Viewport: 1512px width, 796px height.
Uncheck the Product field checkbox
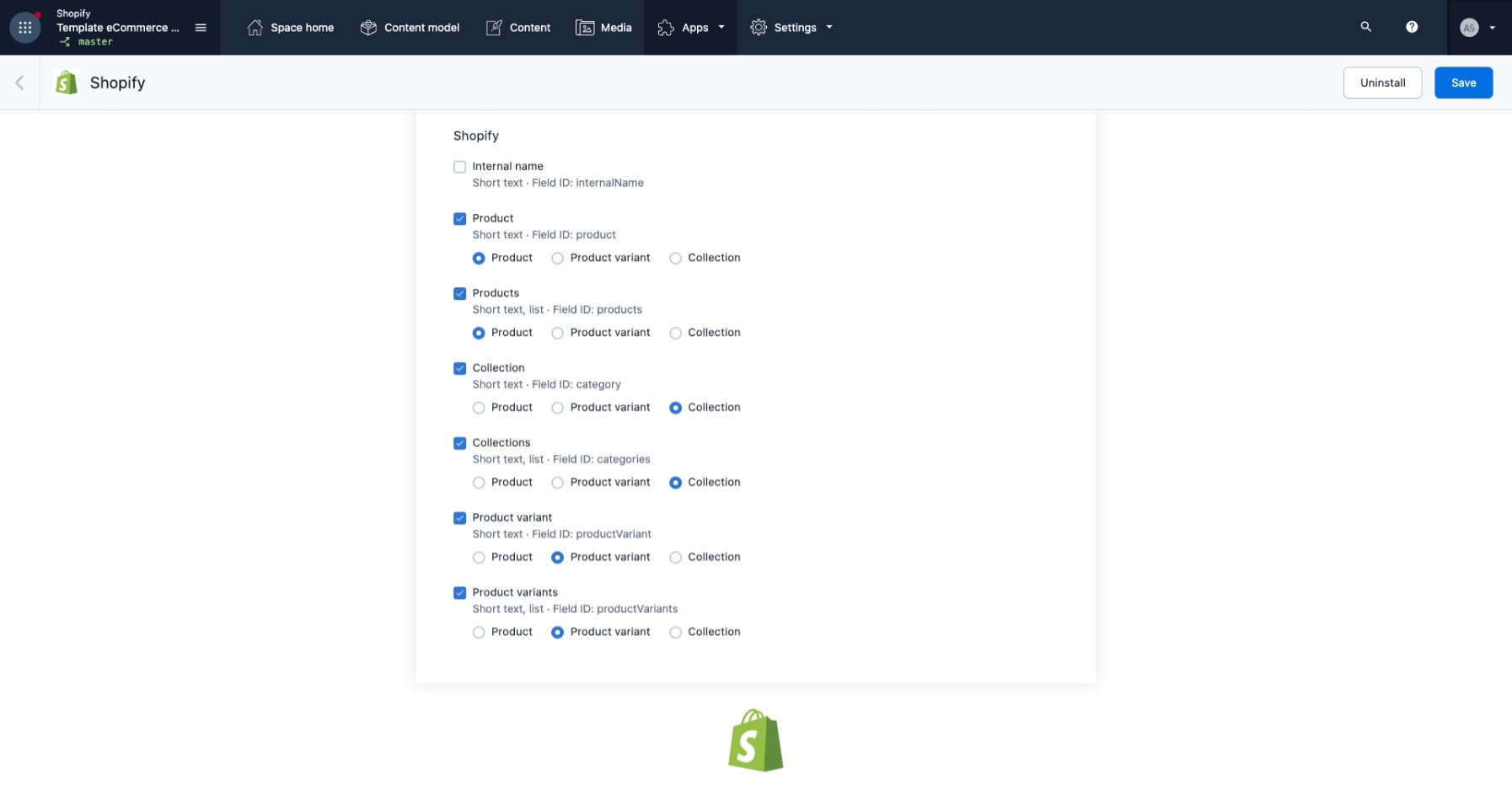[459, 219]
